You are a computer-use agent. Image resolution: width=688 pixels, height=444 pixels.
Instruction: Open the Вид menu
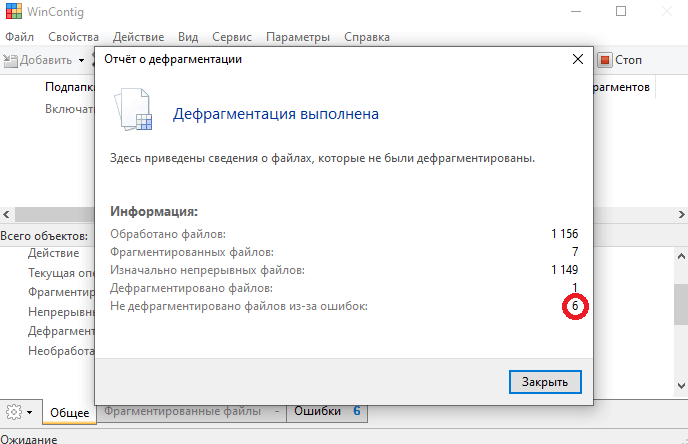[x=188, y=37]
